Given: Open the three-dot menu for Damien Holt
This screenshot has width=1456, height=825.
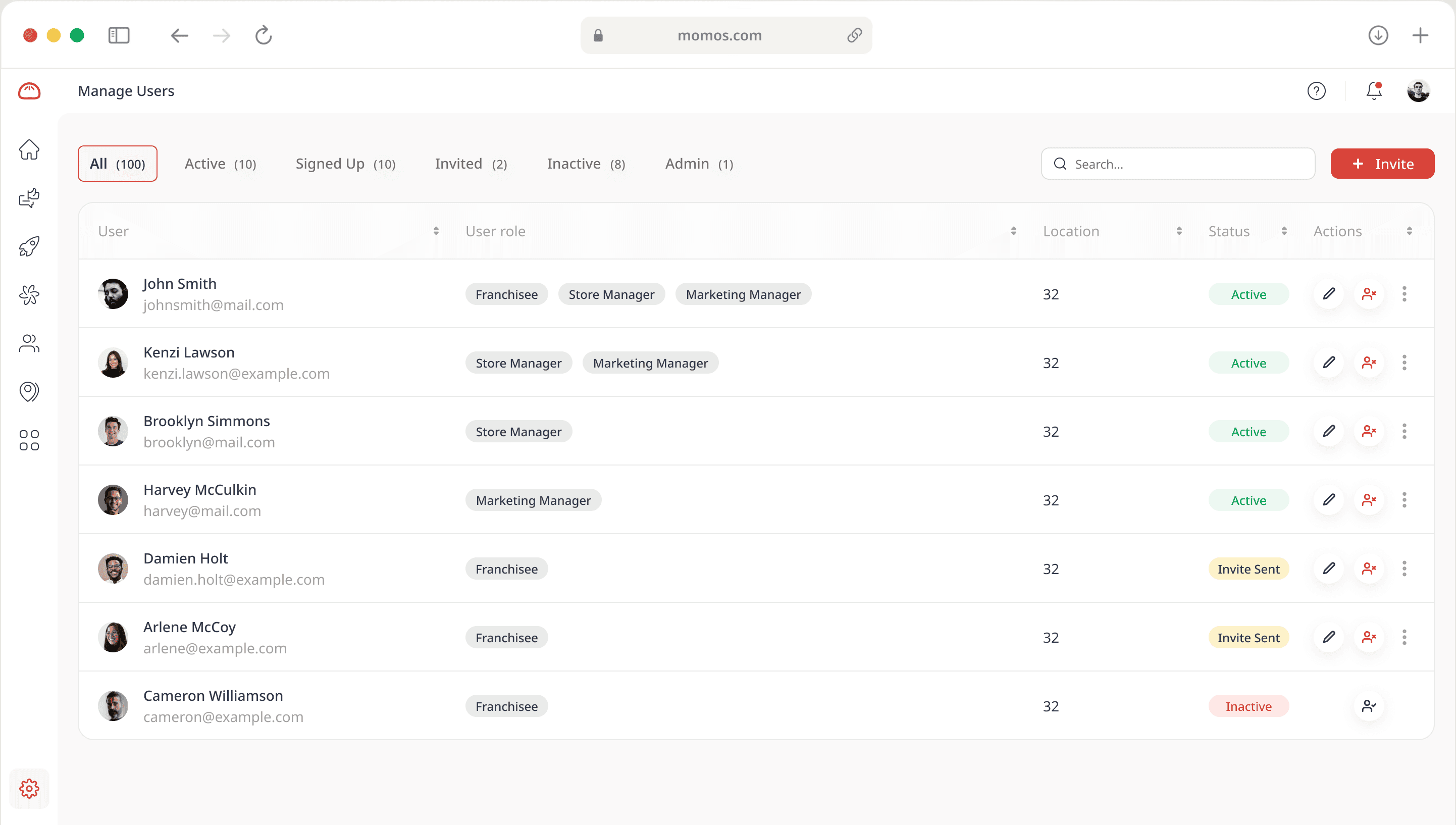Looking at the screenshot, I should point(1405,569).
